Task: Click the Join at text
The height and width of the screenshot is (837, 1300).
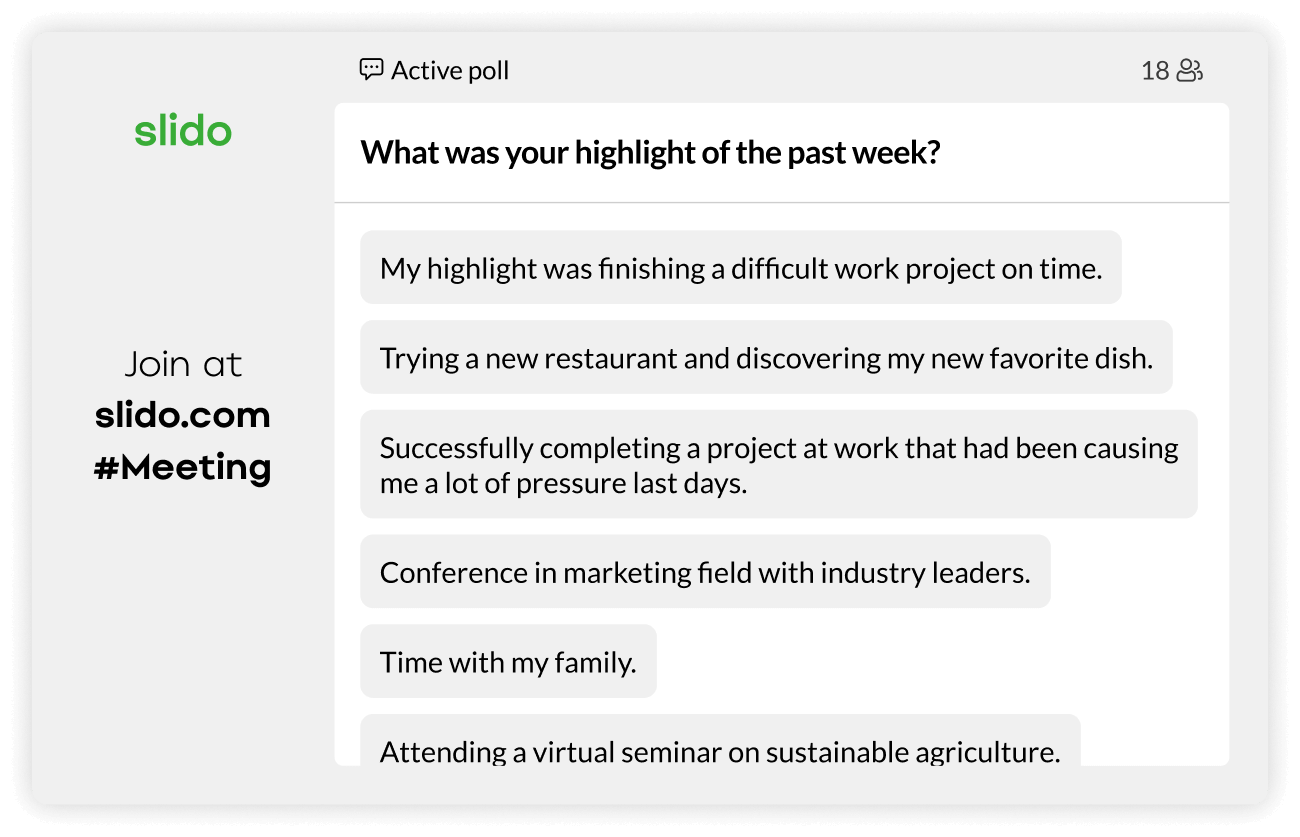Action: tap(183, 364)
